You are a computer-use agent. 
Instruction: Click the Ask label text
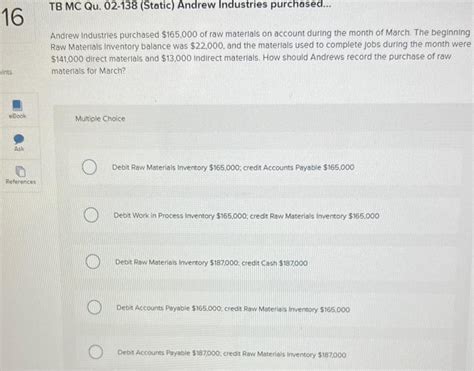pos(19,149)
